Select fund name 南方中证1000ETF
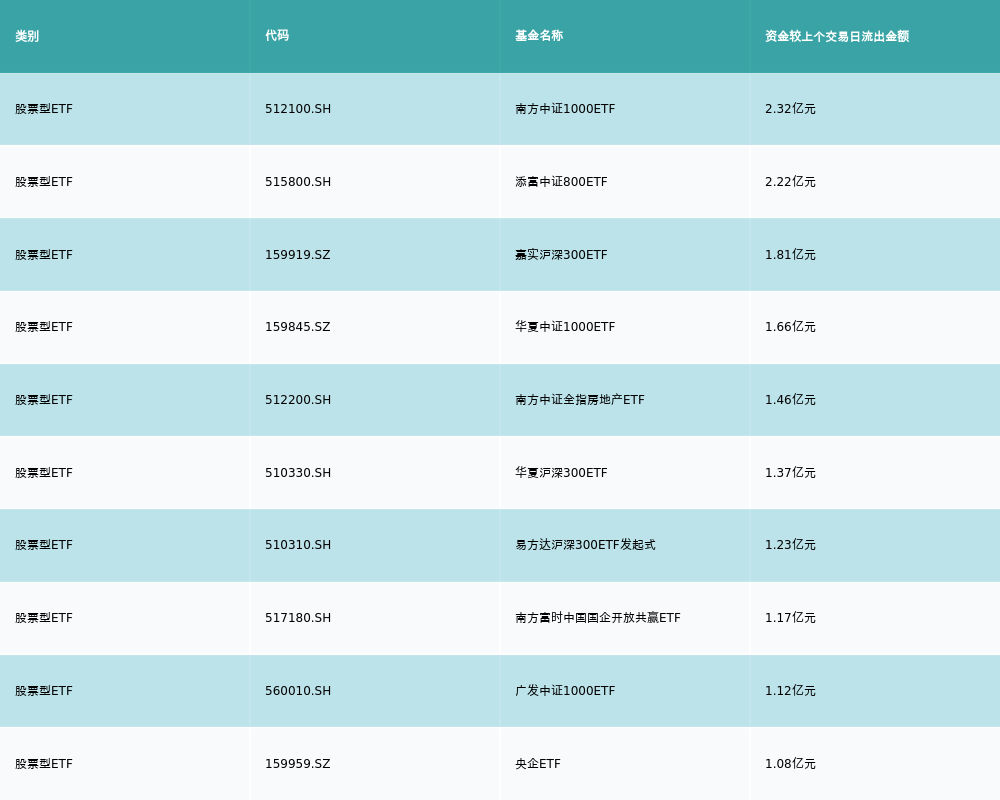 pos(565,109)
